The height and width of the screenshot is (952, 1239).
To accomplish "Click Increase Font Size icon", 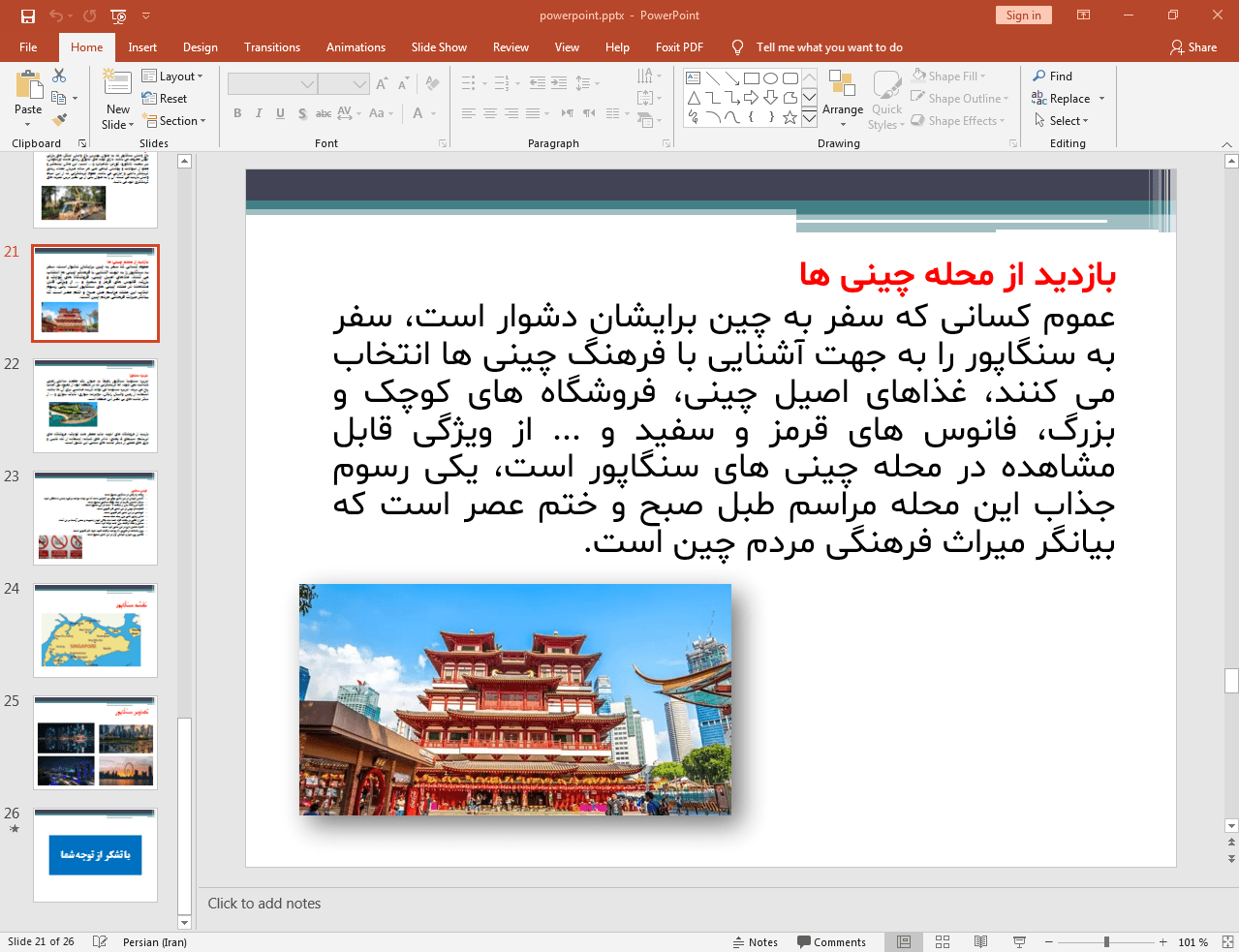I will (383, 84).
